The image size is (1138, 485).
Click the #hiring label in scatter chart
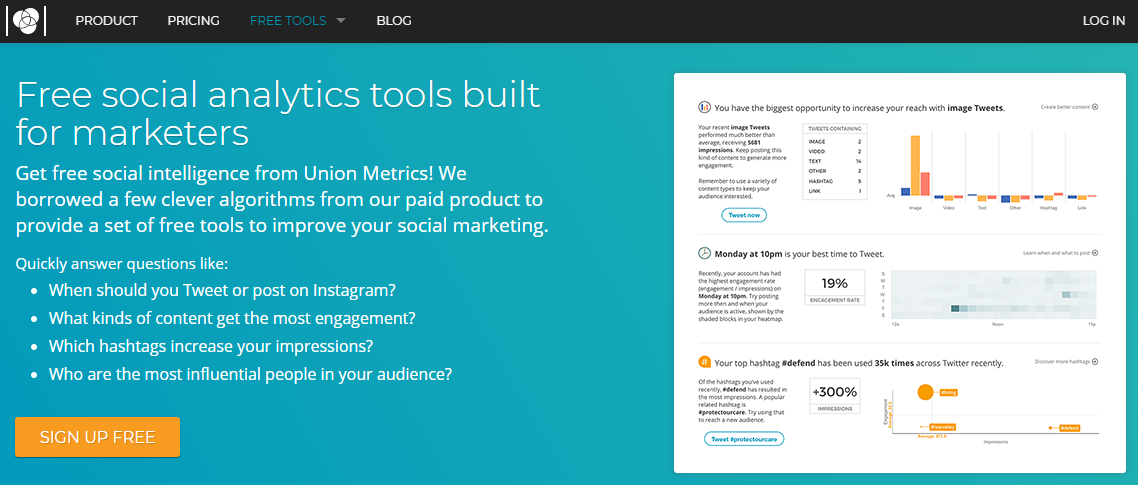coord(949,392)
